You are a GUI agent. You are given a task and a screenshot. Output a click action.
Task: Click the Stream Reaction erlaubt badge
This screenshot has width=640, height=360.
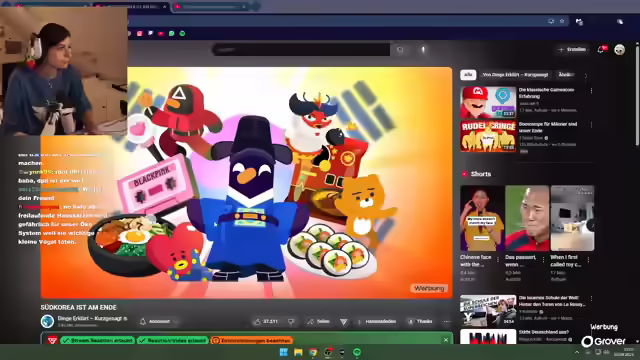click(97, 340)
